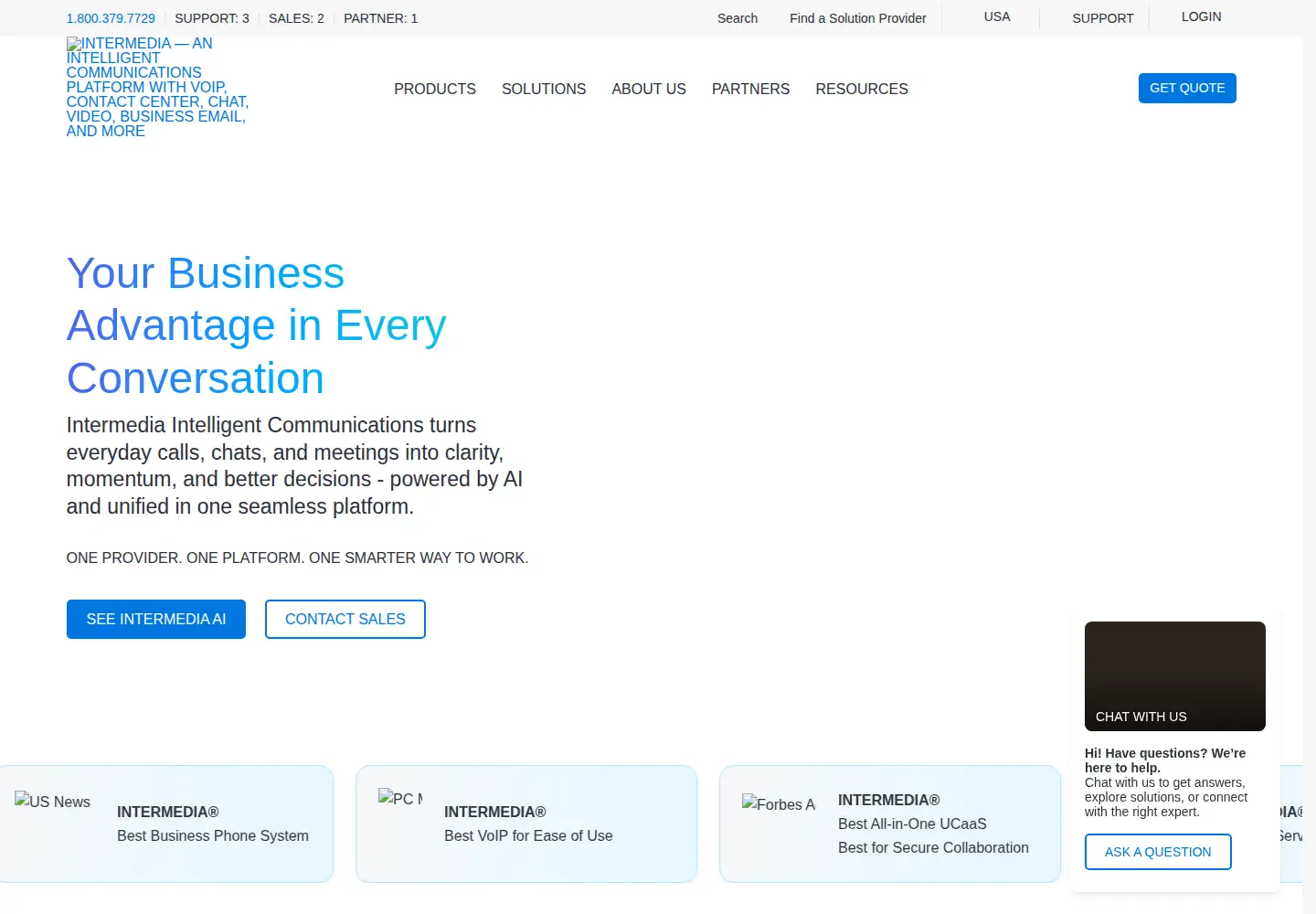Open the SUPPORT link in top bar
This screenshot has height=914, width=1316.
pyautogui.click(x=1103, y=18)
